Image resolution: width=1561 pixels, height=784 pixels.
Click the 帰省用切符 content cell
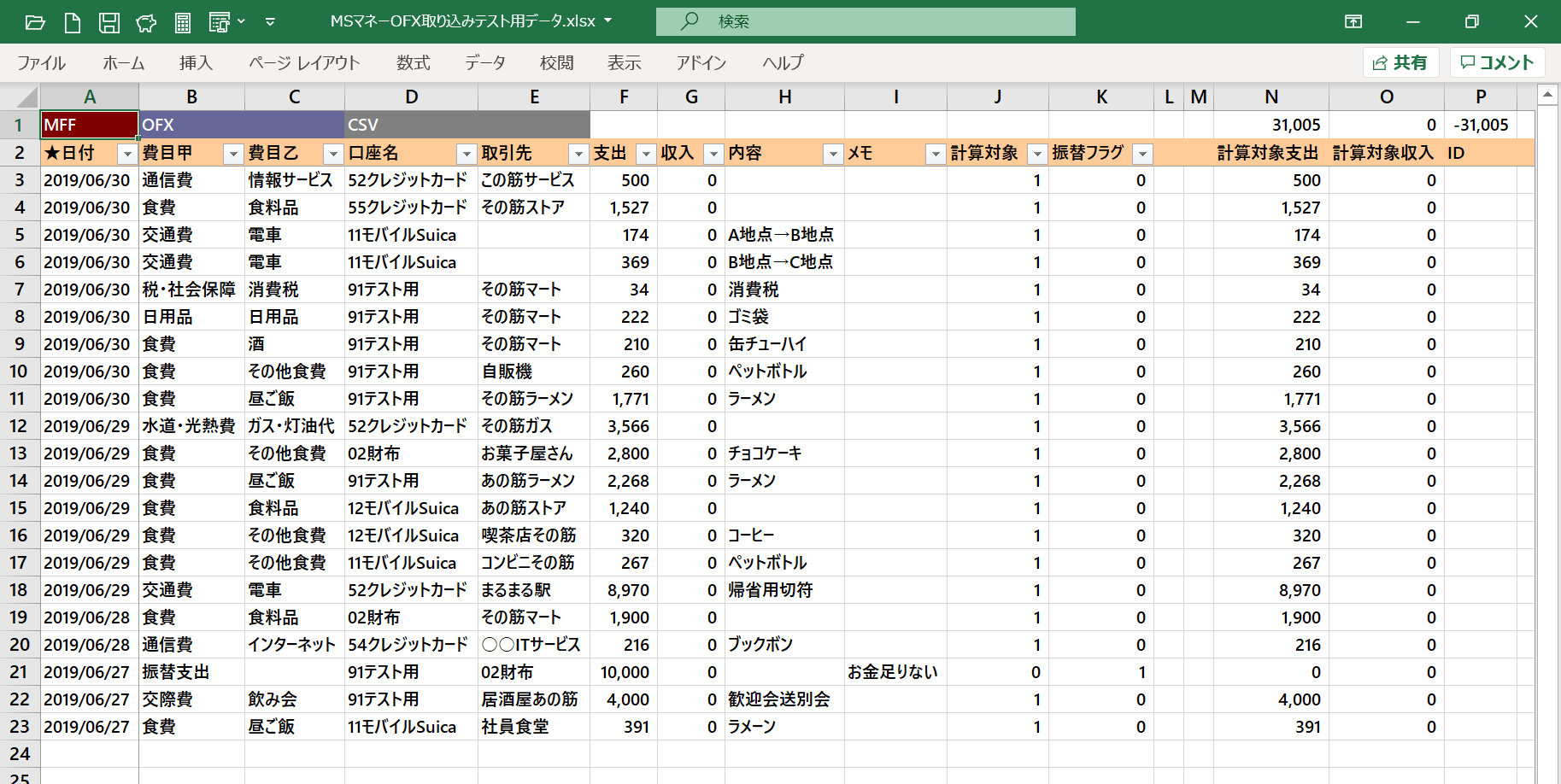coord(784,590)
